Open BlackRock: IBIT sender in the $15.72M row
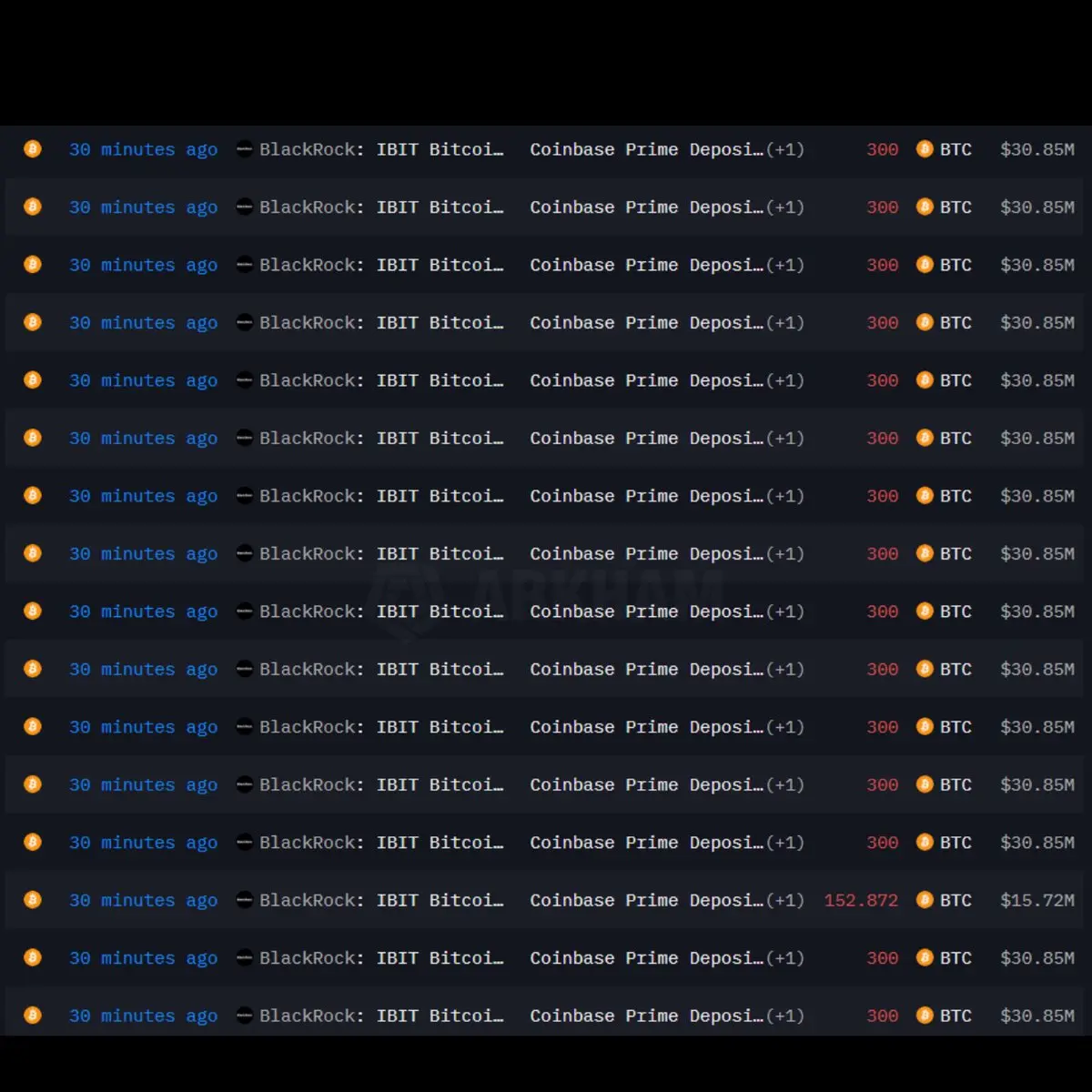The image size is (1092, 1092). [381, 900]
